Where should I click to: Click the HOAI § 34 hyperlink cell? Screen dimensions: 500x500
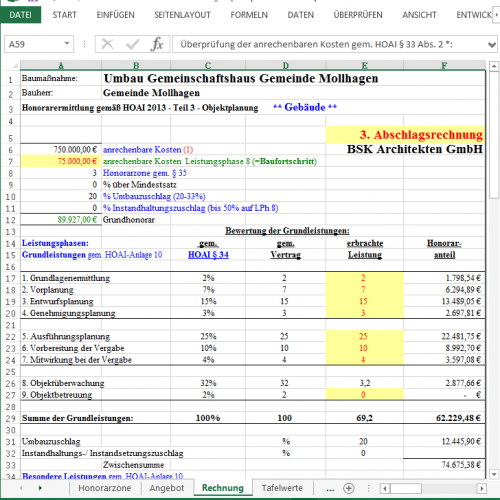[x=208, y=255]
